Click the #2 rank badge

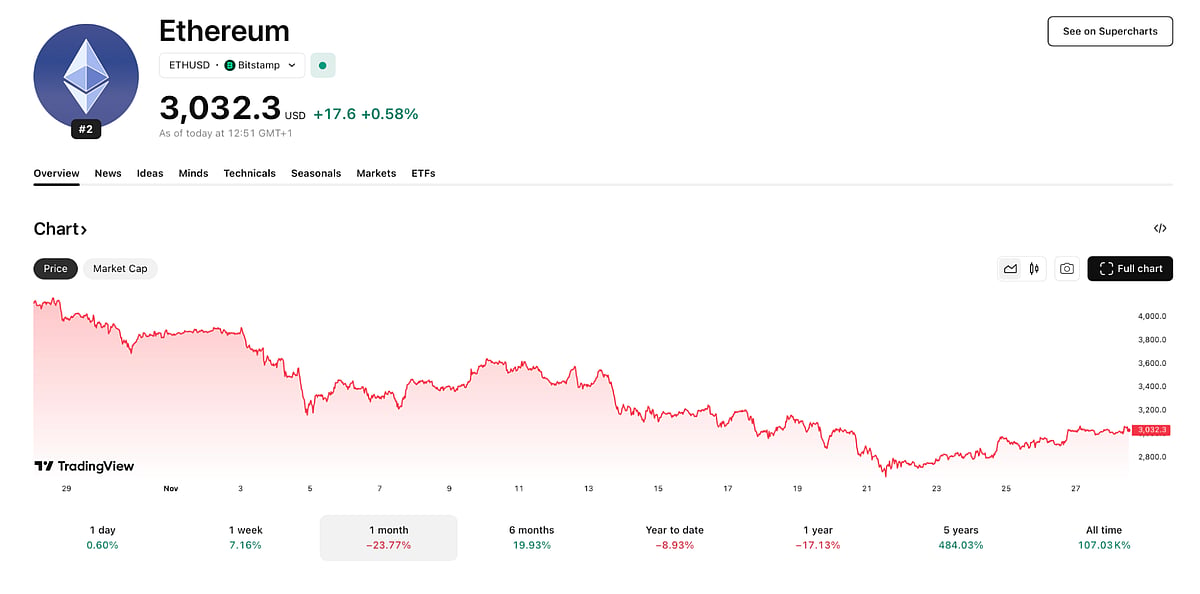pos(85,129)
